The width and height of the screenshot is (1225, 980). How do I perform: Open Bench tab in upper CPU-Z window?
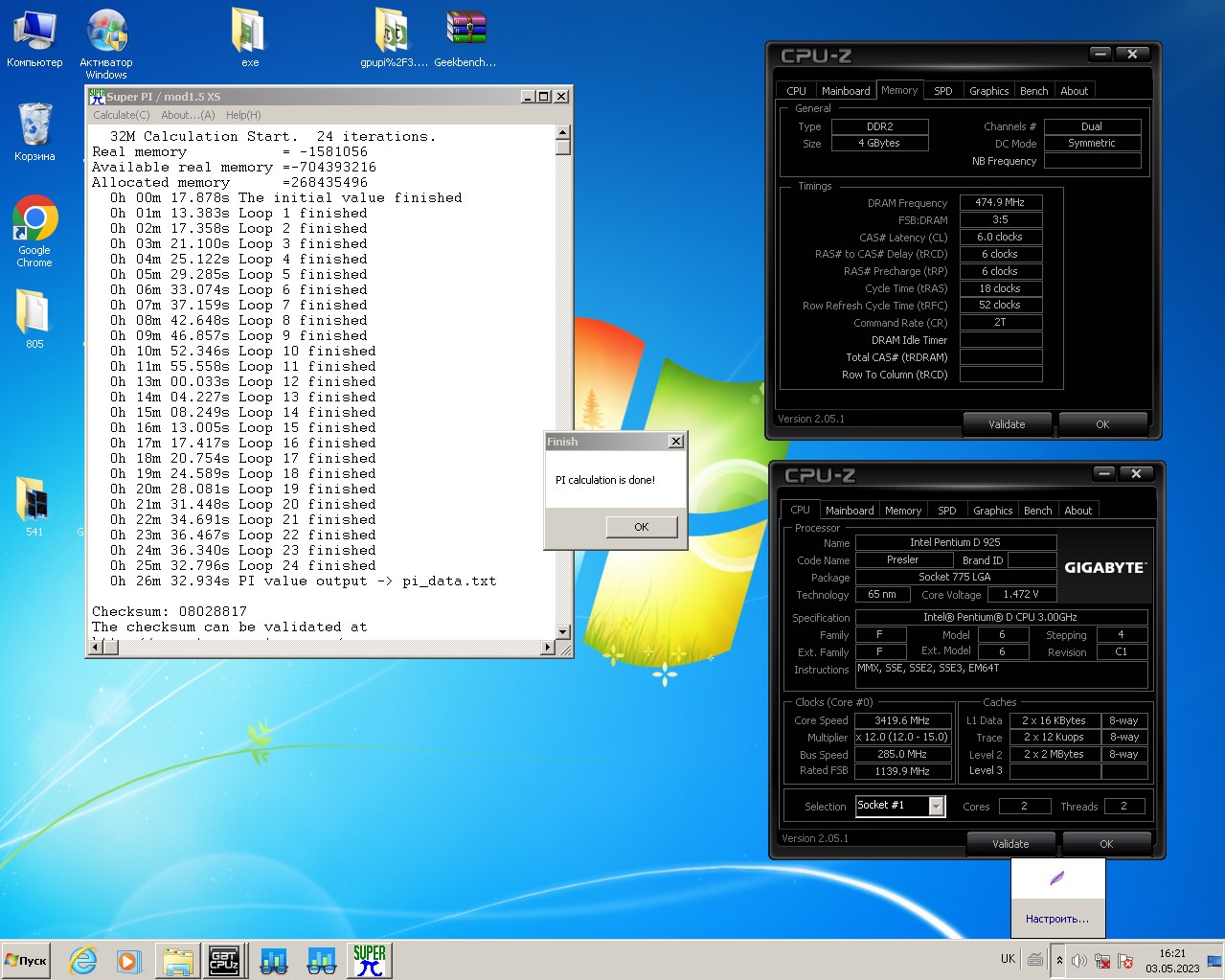pyautogui.click(x=1034, y=91)
